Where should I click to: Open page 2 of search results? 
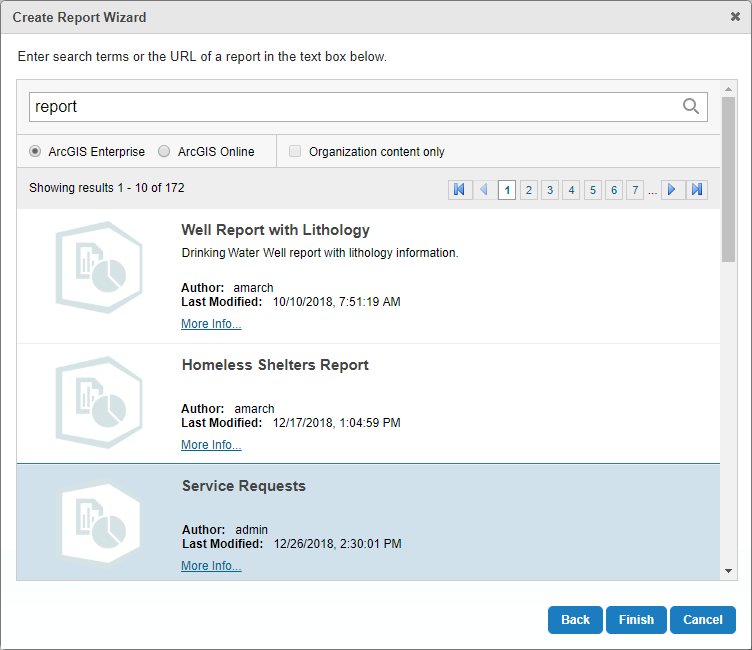click(528, 189)
